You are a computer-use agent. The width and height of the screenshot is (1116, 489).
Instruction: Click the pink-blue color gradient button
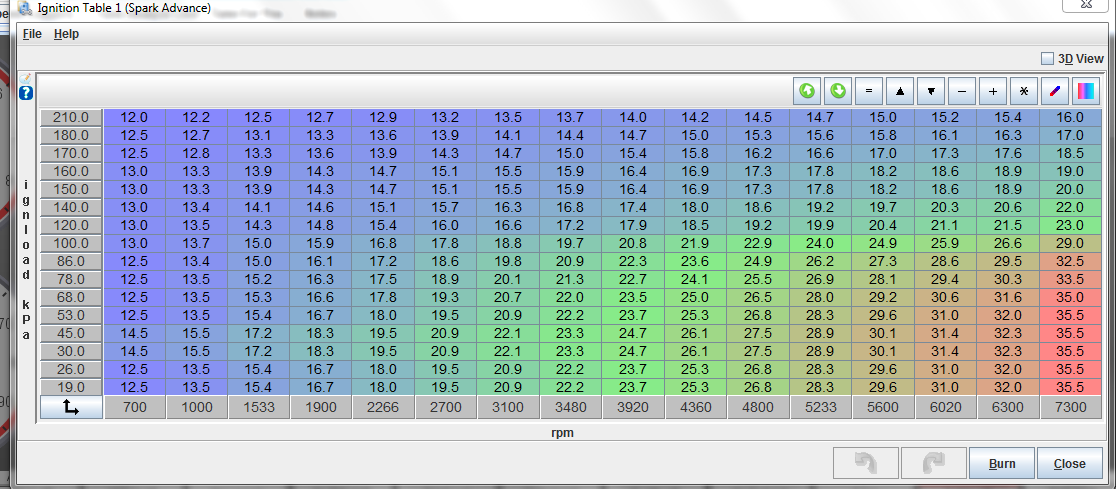pos(1085,91)
